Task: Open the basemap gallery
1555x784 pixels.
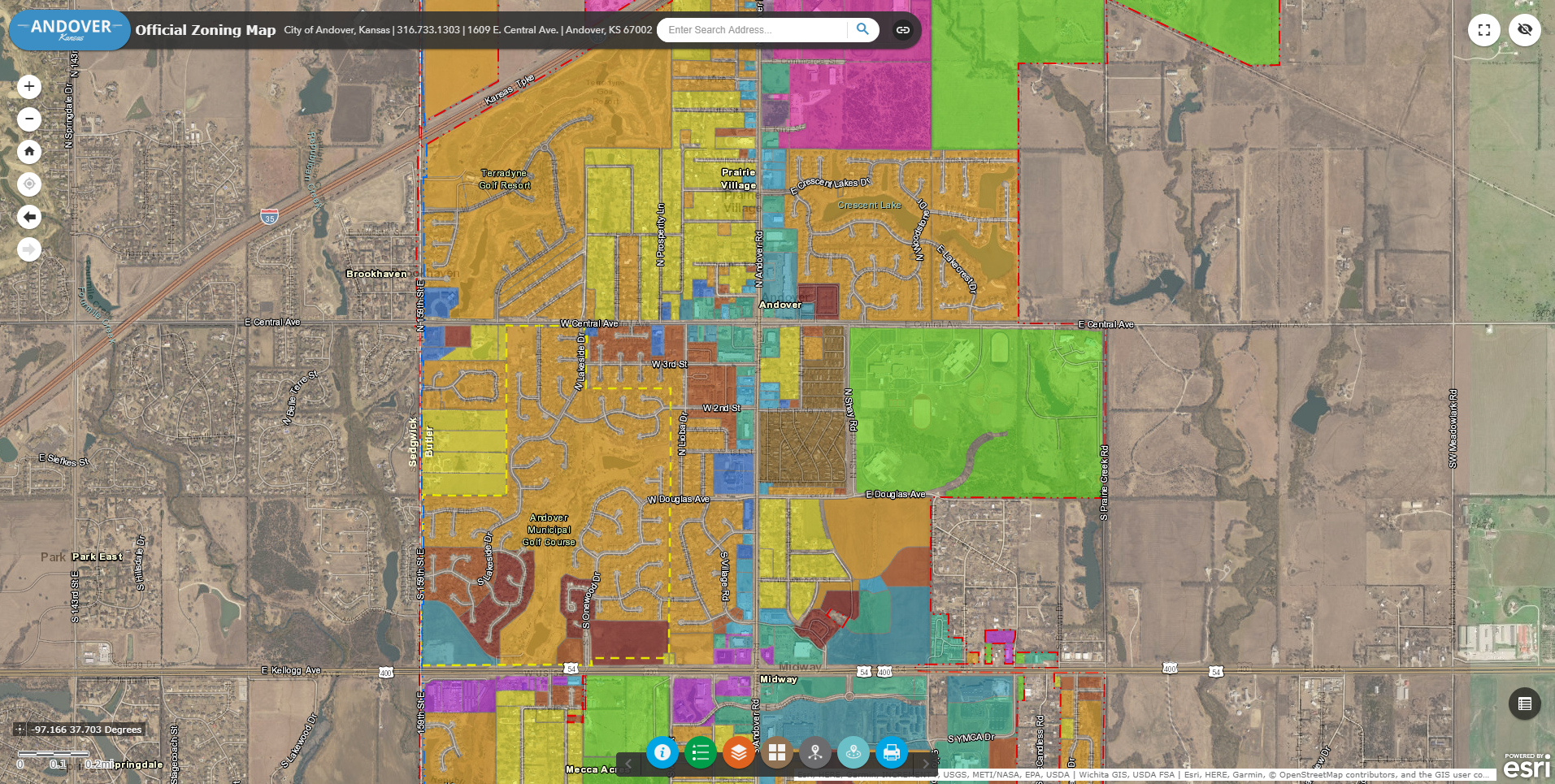Action: (776, 753)
